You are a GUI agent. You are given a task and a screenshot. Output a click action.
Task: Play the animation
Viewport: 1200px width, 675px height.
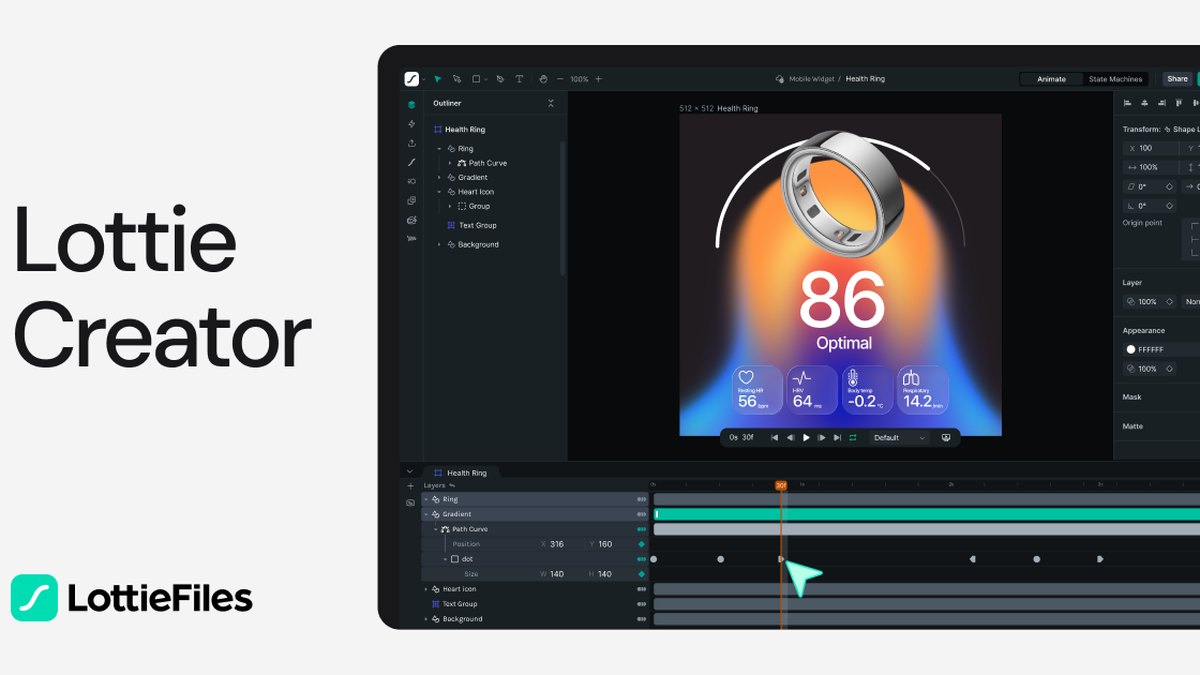point(806,437)
